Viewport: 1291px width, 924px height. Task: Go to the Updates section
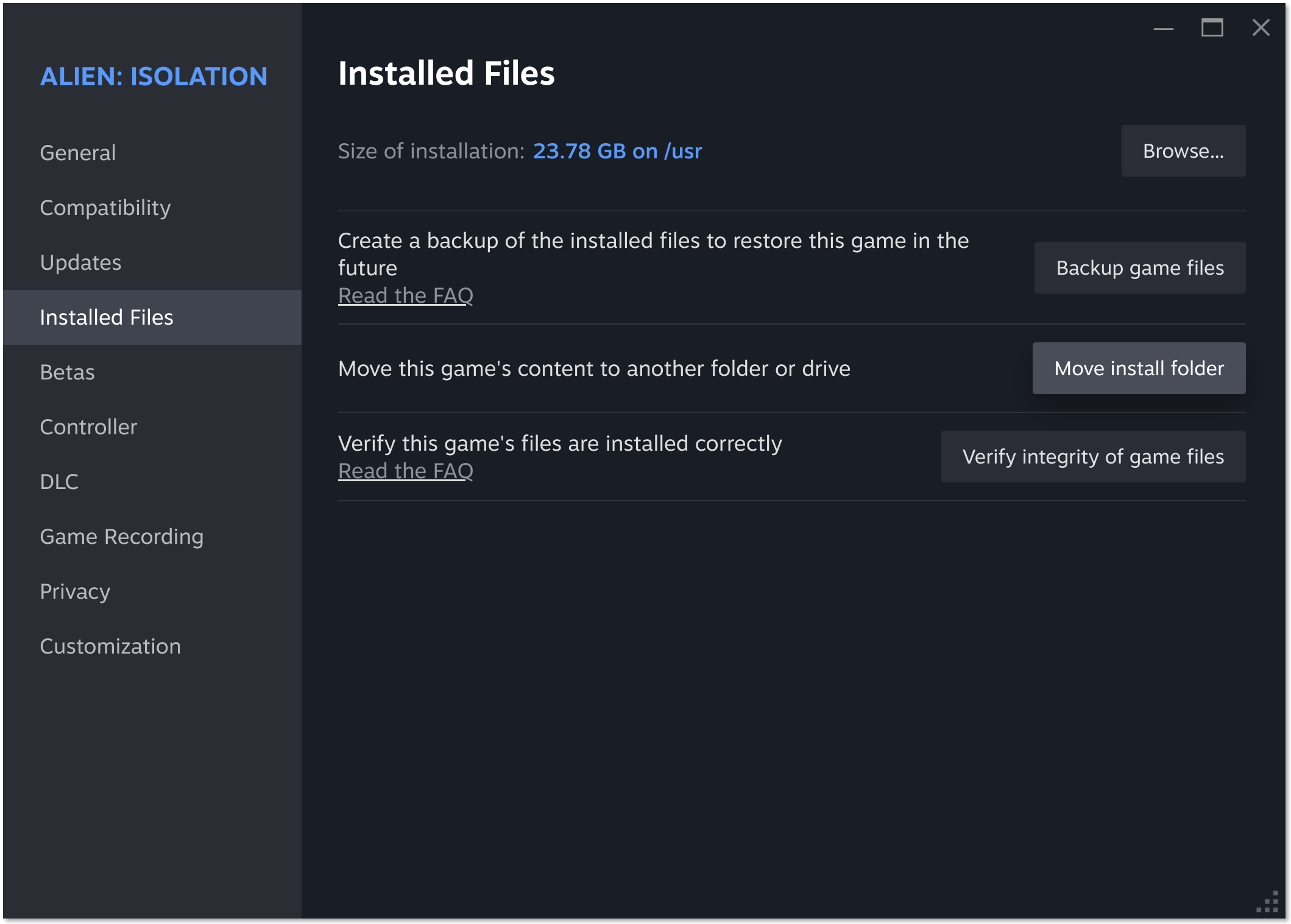tap(81, 263)
